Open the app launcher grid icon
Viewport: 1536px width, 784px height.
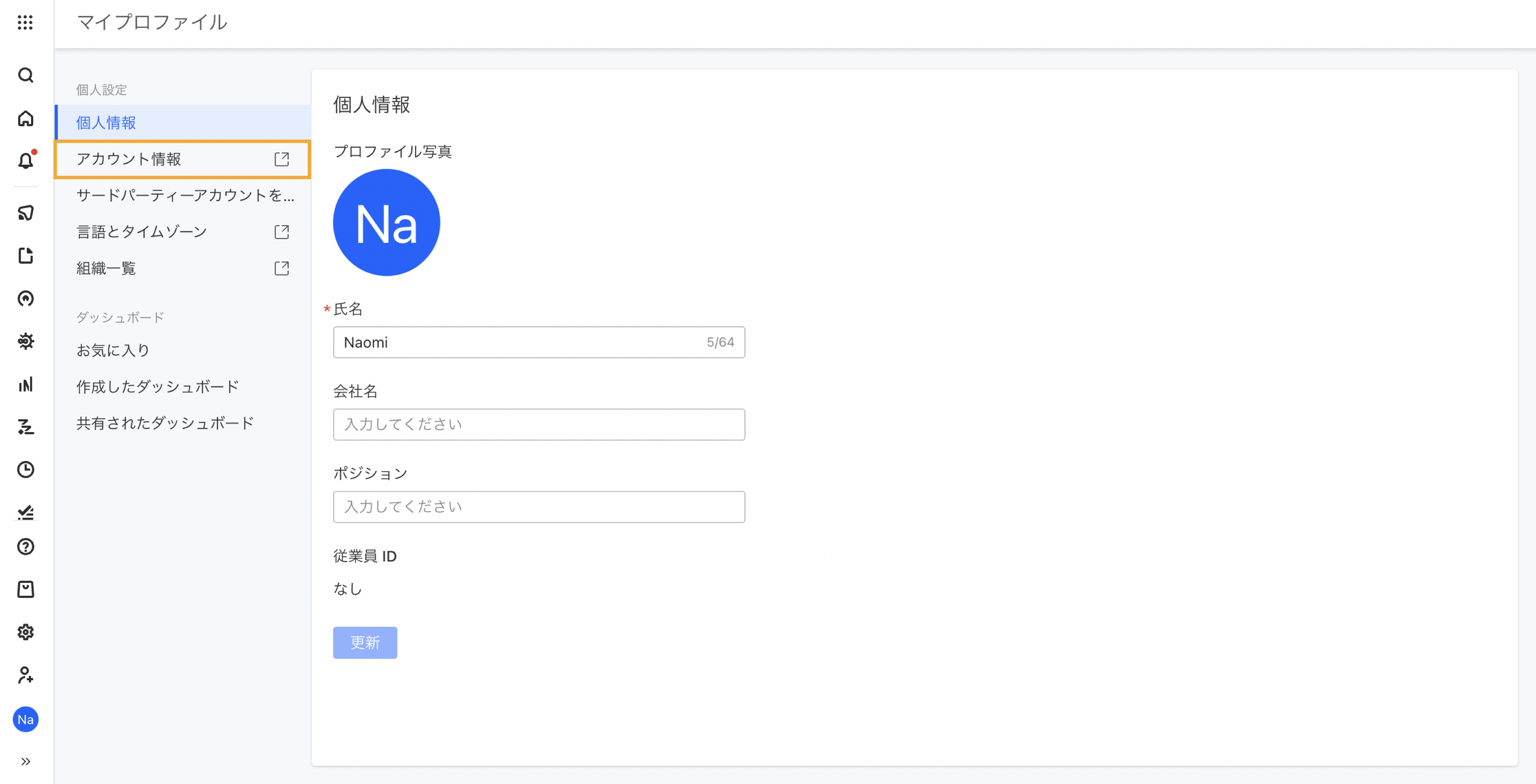coord(25,23)
